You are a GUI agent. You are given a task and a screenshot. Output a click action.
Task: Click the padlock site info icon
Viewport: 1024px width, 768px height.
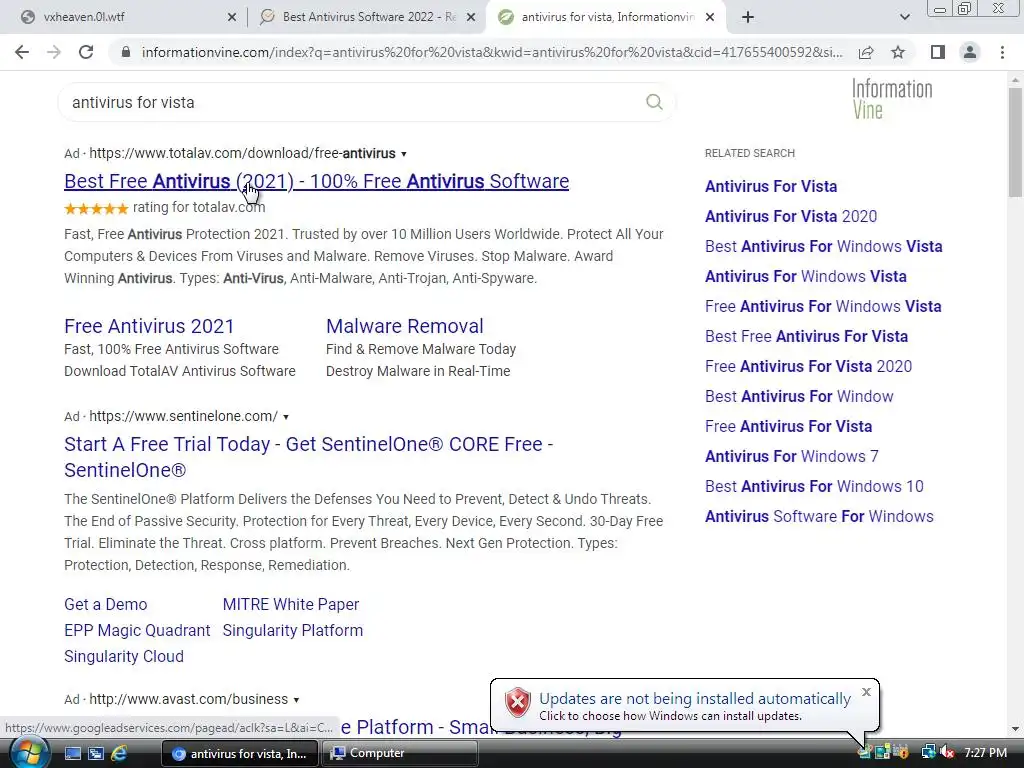coord(126,52)
